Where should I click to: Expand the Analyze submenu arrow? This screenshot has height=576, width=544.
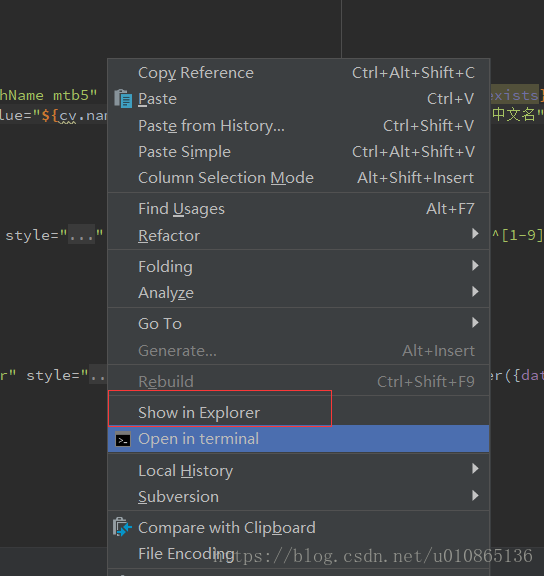[475, 292]
